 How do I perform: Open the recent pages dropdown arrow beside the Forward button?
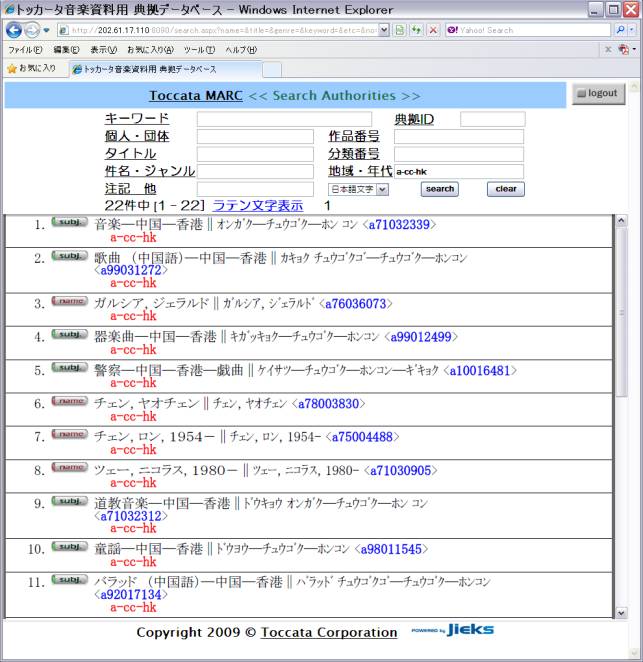46,30
